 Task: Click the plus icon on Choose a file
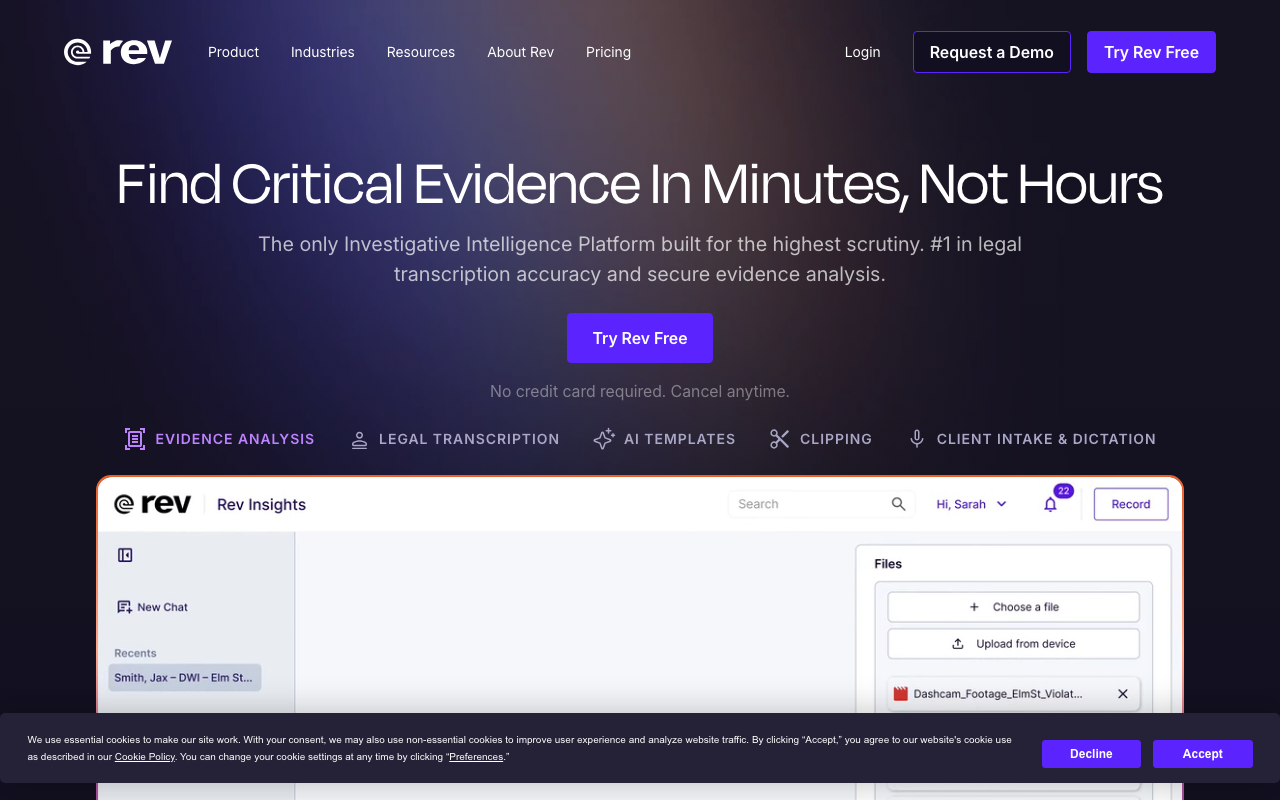click(974, 607)
